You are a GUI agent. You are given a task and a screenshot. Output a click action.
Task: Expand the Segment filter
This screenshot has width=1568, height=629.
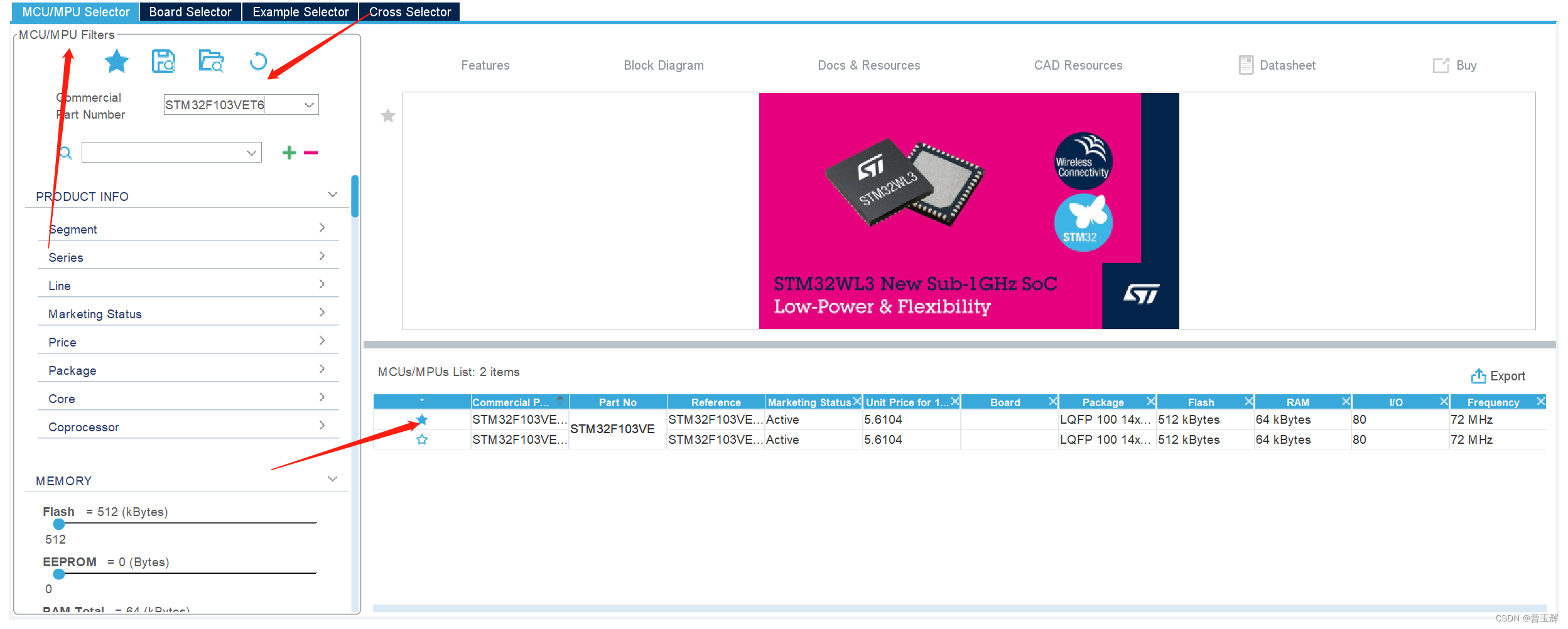[x=322, y=228]
